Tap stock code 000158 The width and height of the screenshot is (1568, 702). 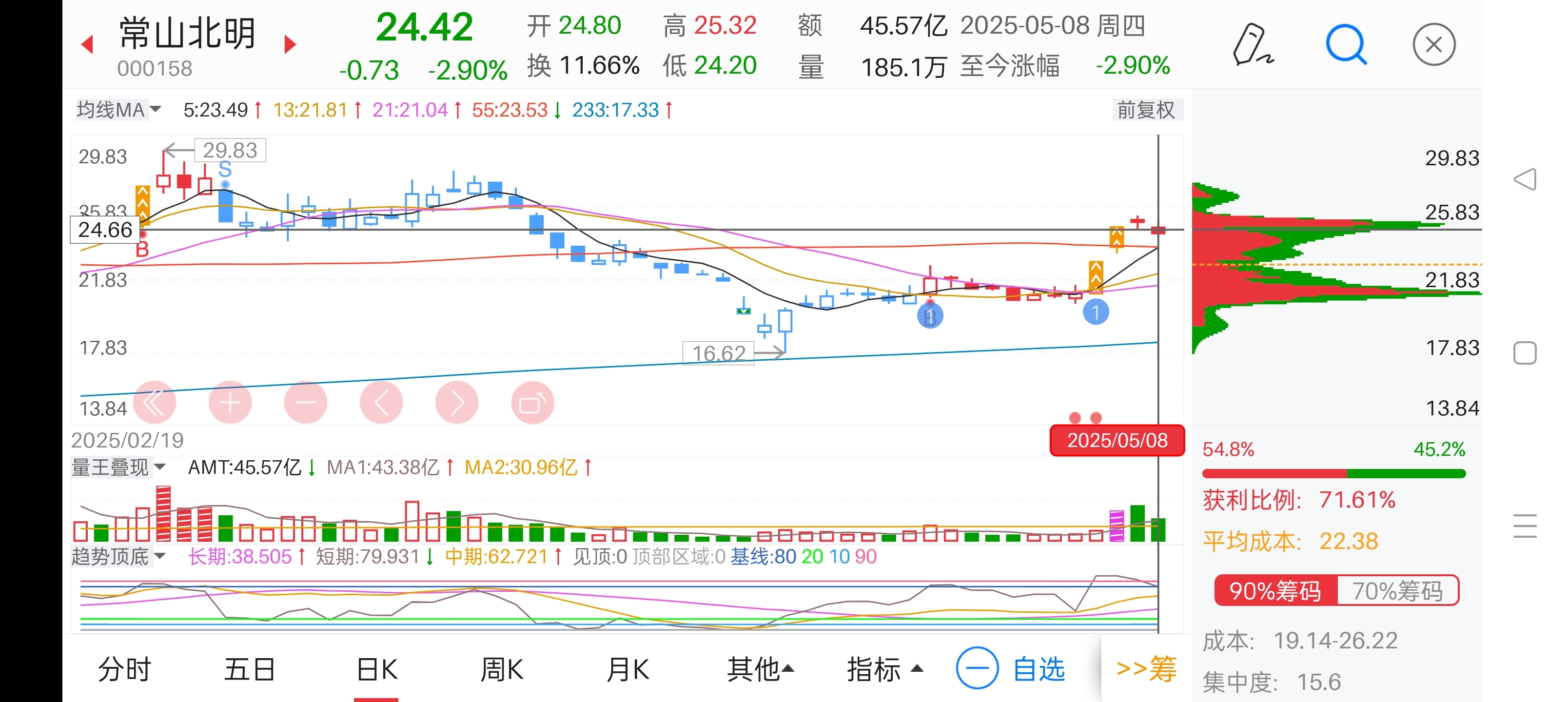click(155, 68)
